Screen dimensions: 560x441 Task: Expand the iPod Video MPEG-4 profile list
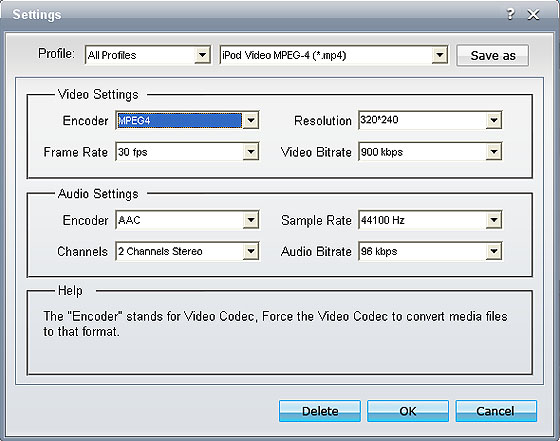(x=440, y=55)
